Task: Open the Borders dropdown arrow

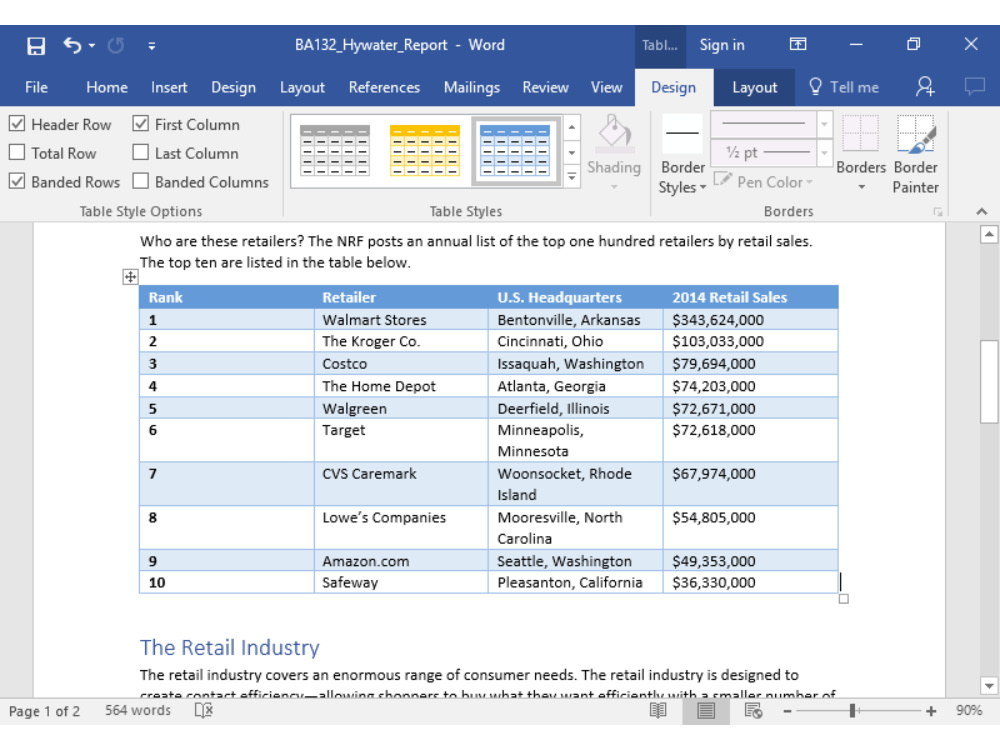Action: 861,187
